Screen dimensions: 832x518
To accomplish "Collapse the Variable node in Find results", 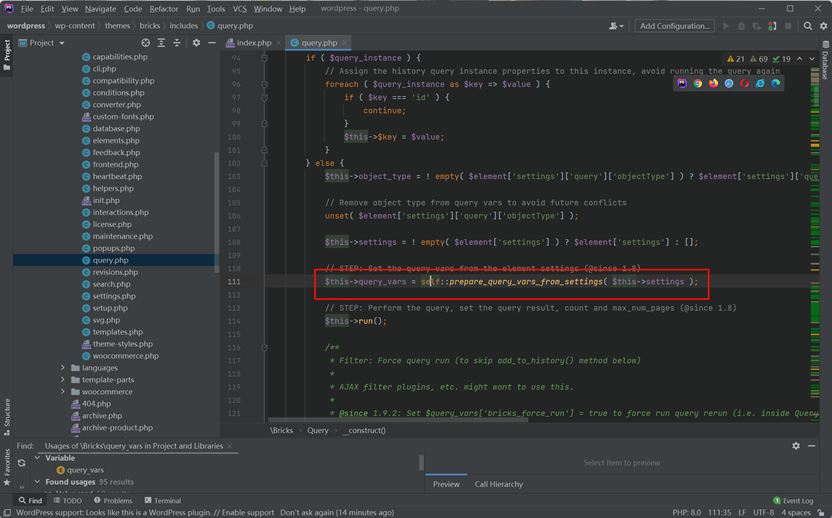I will pos(37,458).
